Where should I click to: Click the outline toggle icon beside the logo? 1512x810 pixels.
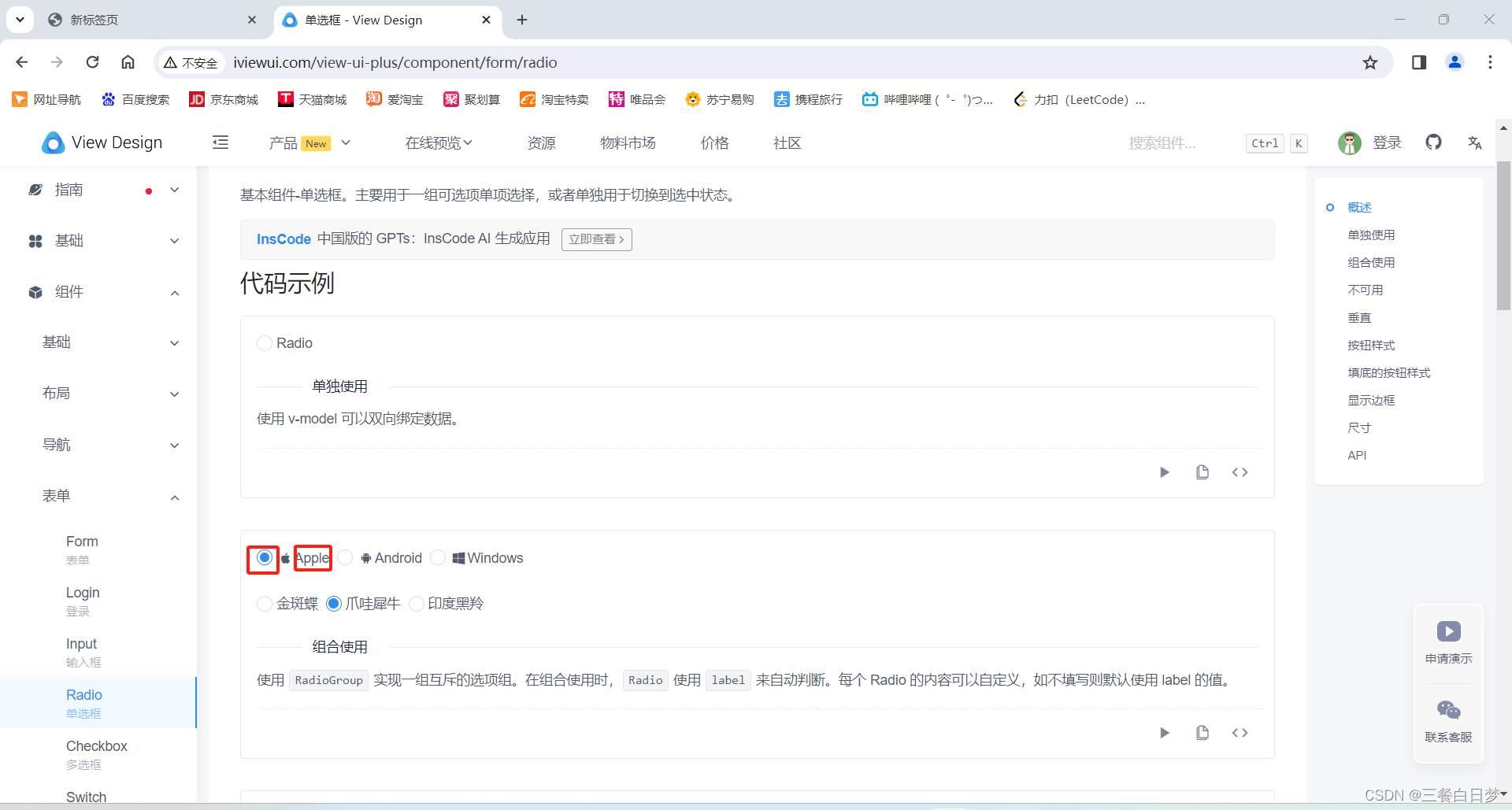[x=220, y=142]
